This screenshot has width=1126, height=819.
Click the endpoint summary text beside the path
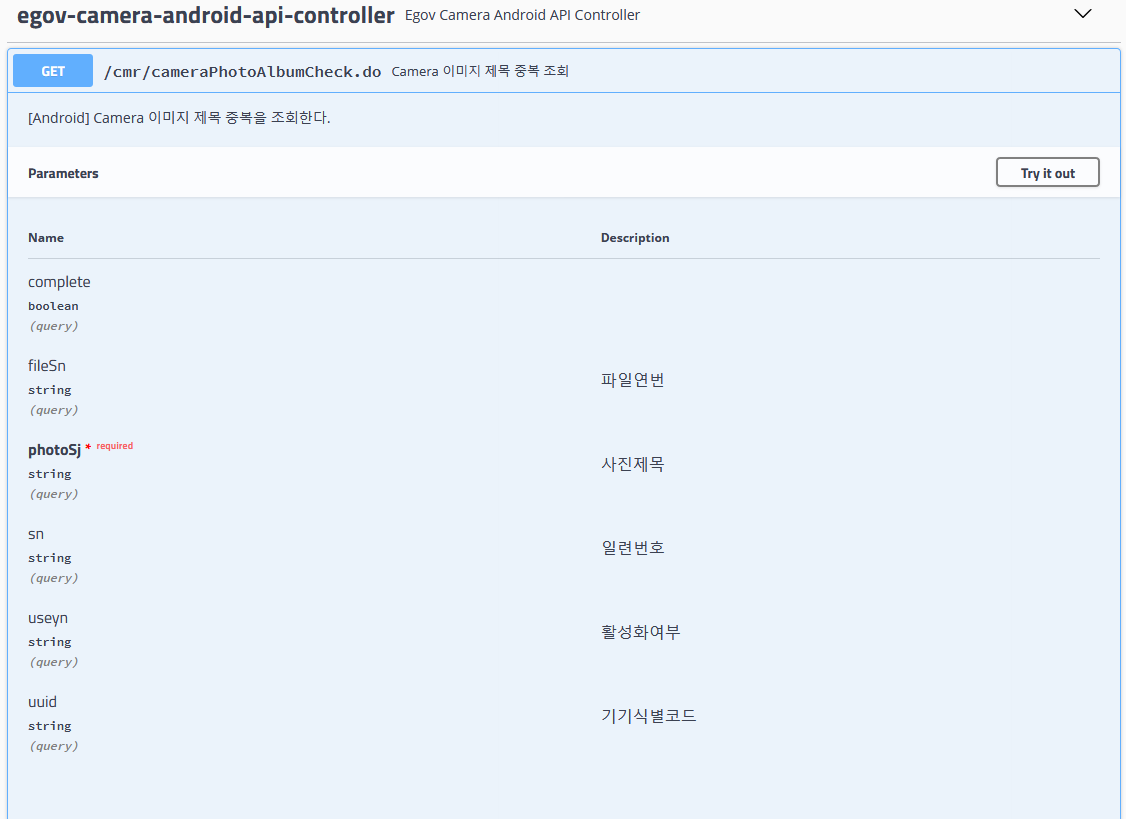point(480,72)
